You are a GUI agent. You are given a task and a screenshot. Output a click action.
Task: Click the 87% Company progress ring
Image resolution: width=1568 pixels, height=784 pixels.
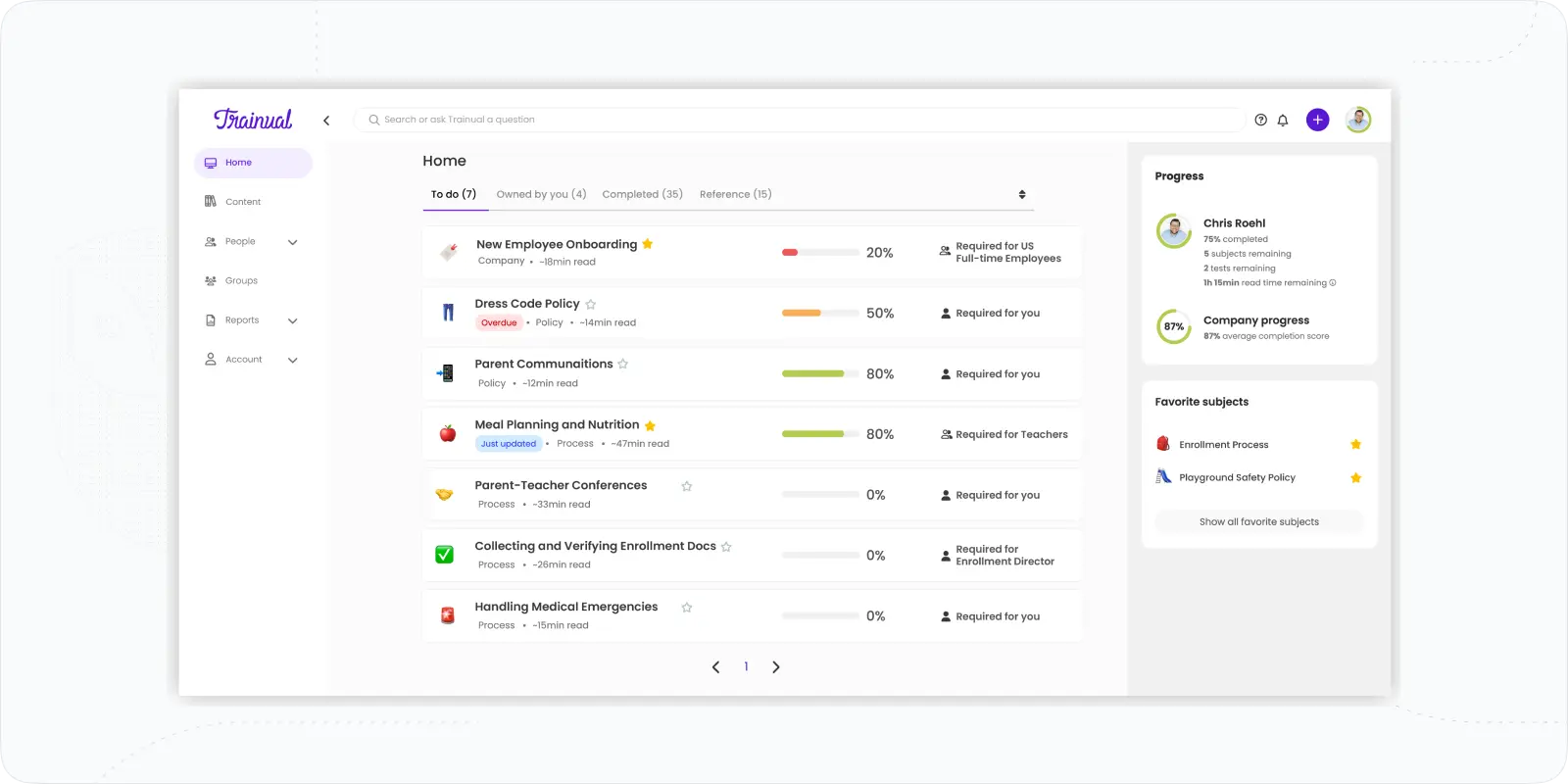point(1174,326)
